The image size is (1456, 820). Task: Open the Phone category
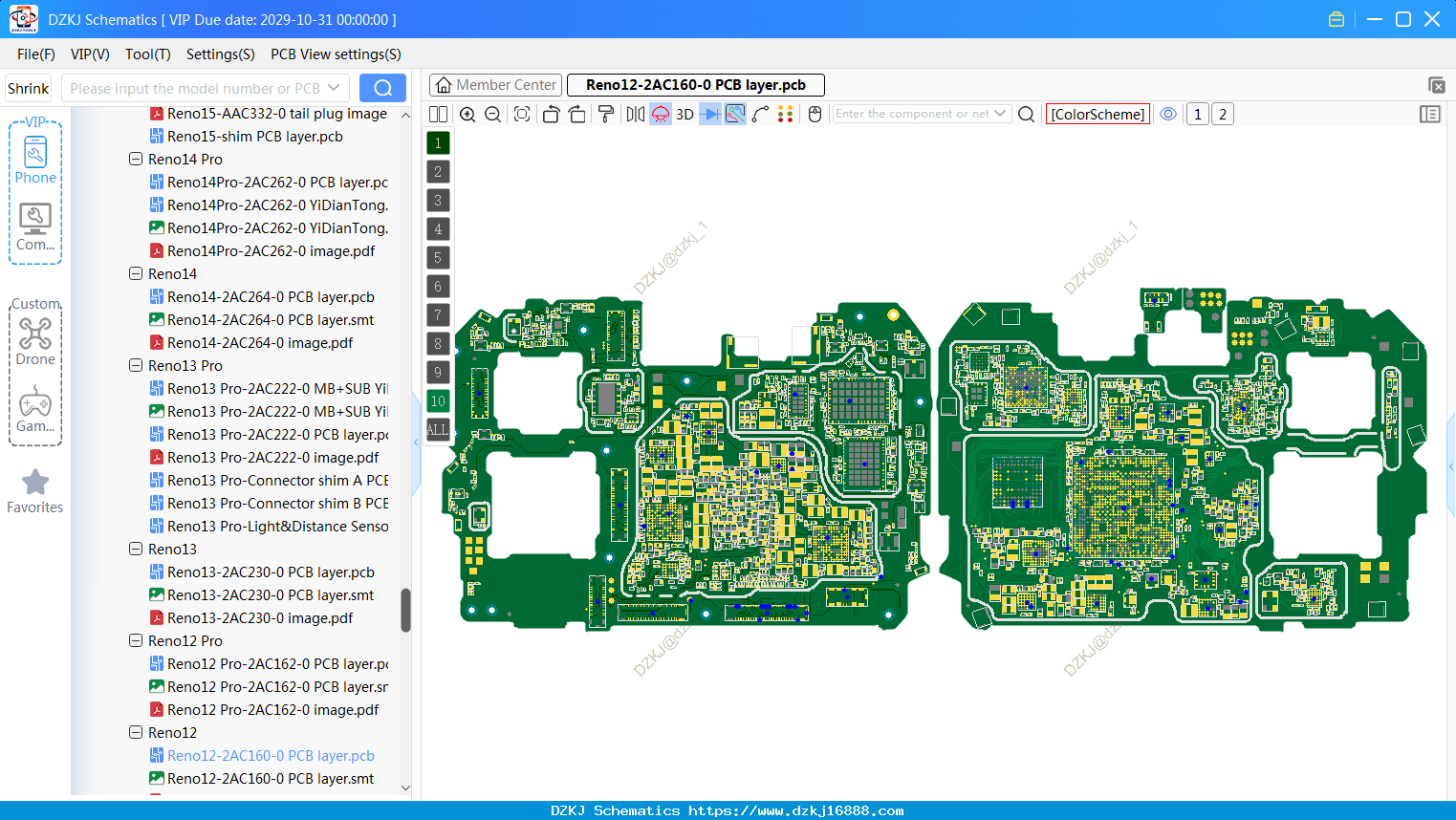(35, 160)
